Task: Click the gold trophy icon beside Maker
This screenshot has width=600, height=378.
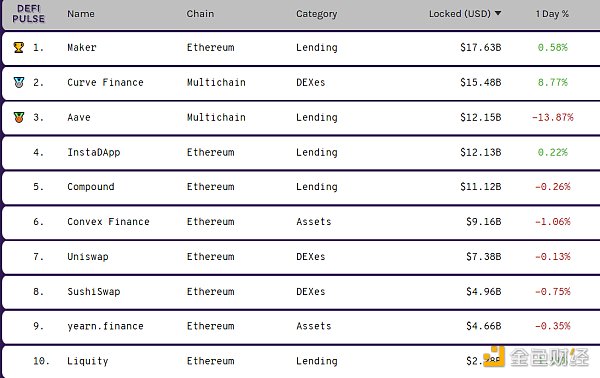Action: (19, 47)
